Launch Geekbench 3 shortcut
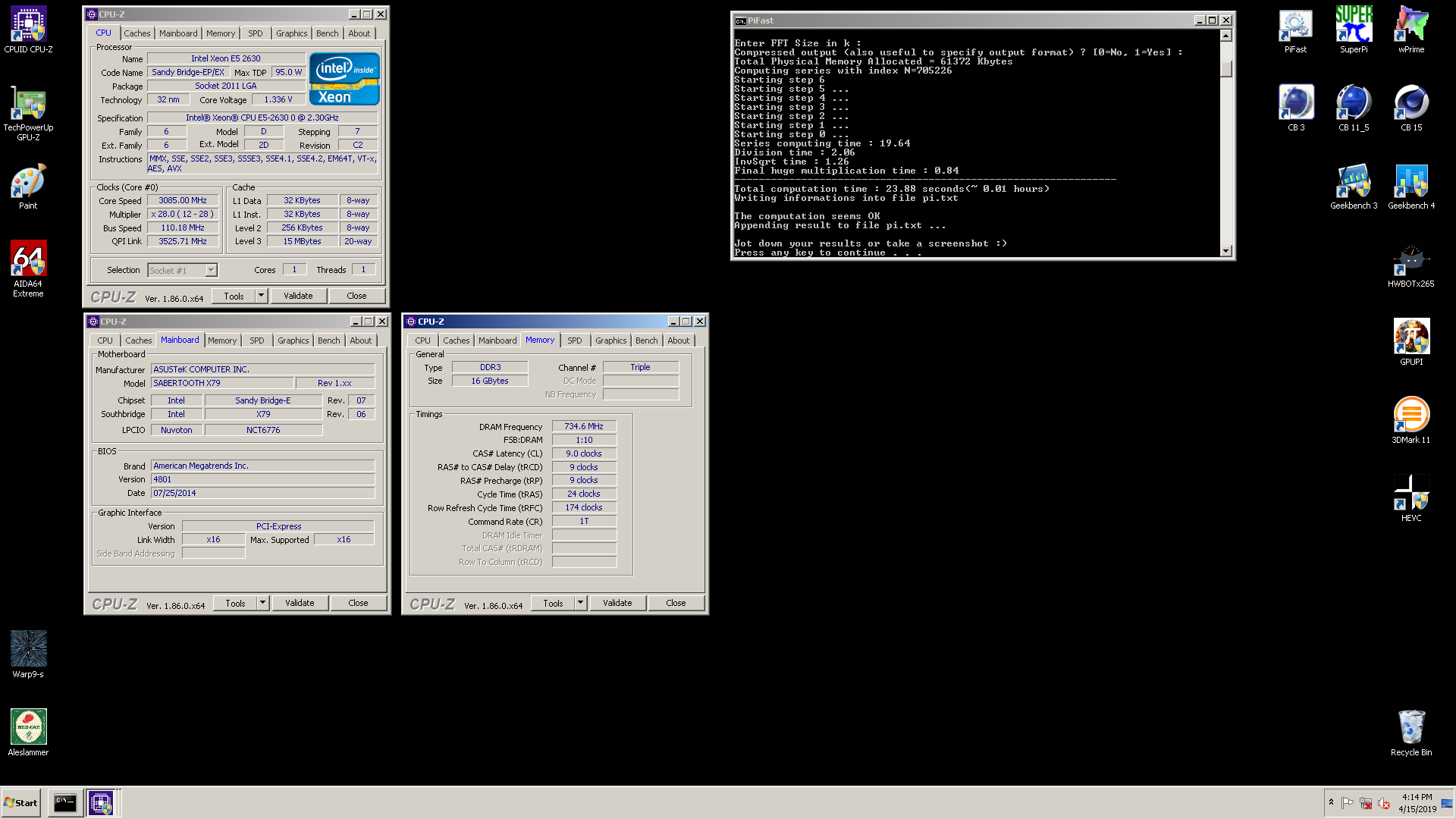This screenshot has width=1456, height=819. point(1354,187)
